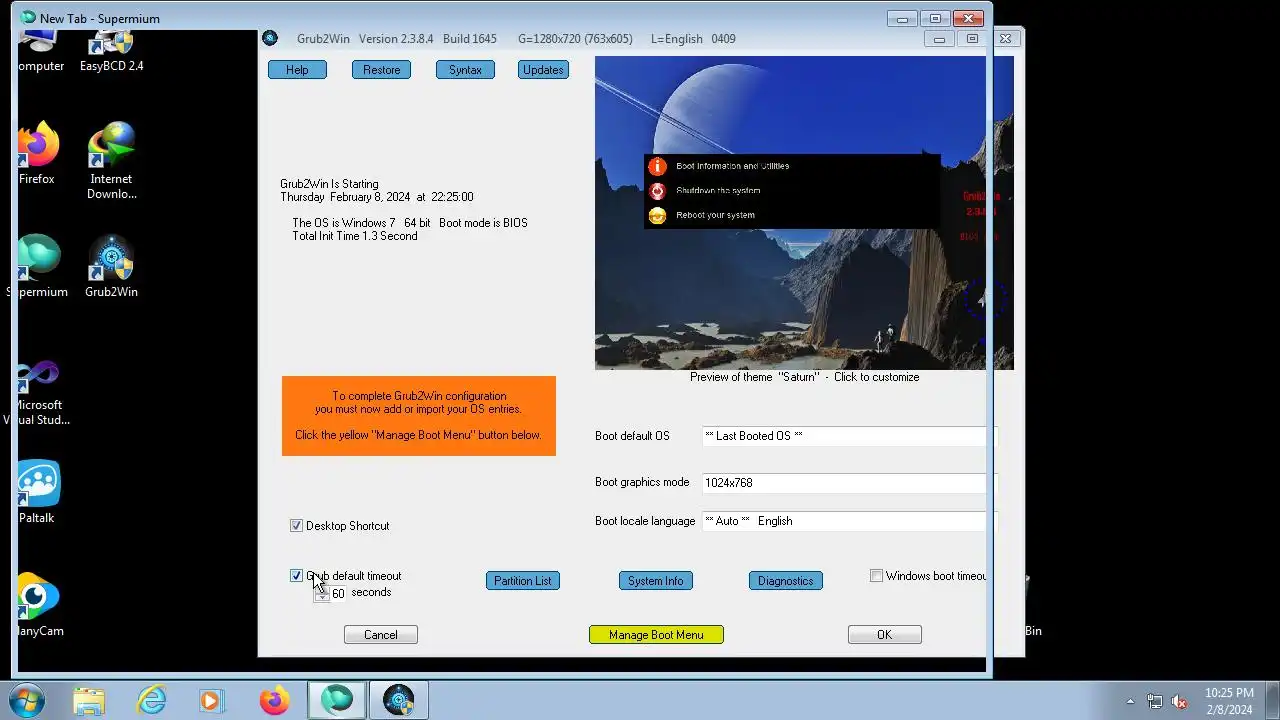Open the Internet Download Manager desktop icon
This screenshot has height=720, width=1280.
tap(111, 161)
